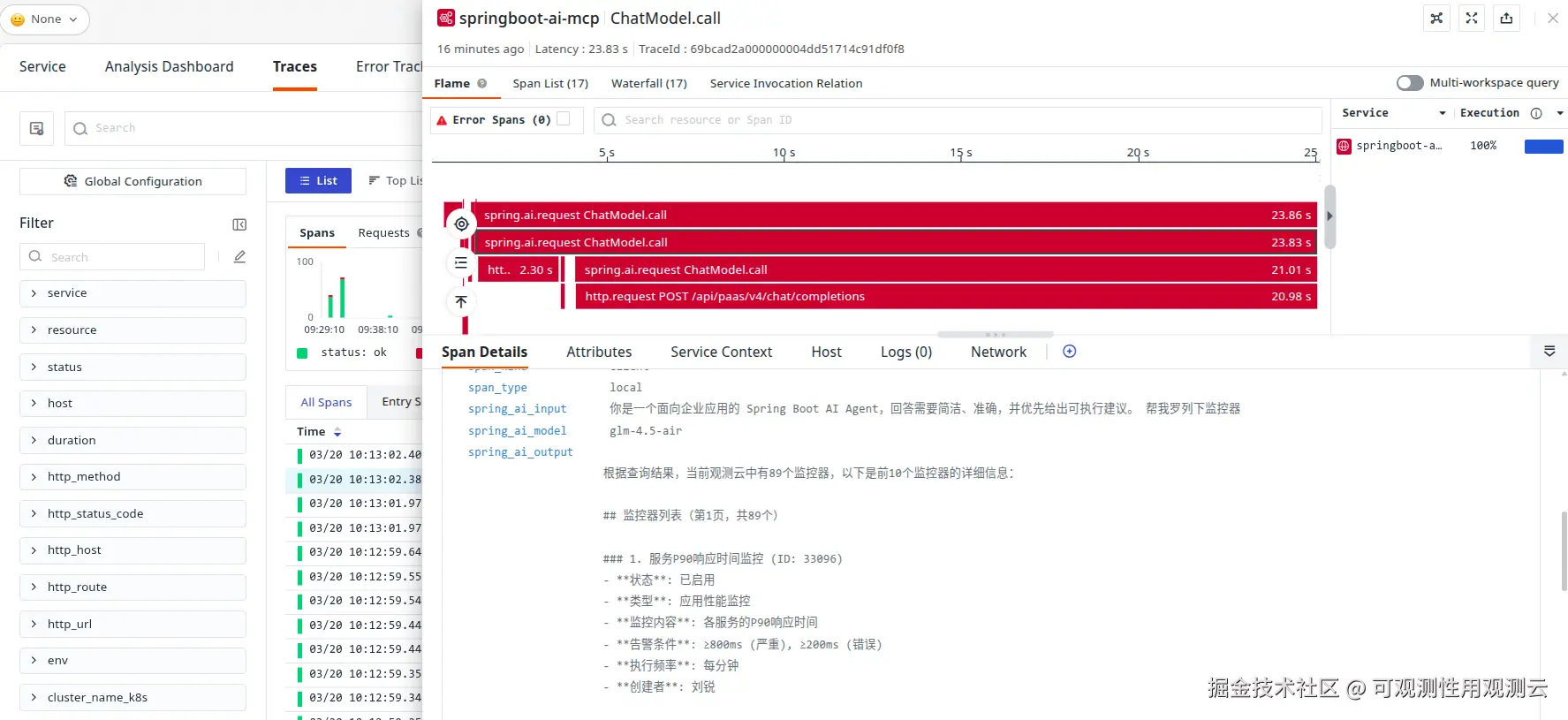Toggle the status: ok legend item
Screen dimensions: 1568x720
click(343, 352)
